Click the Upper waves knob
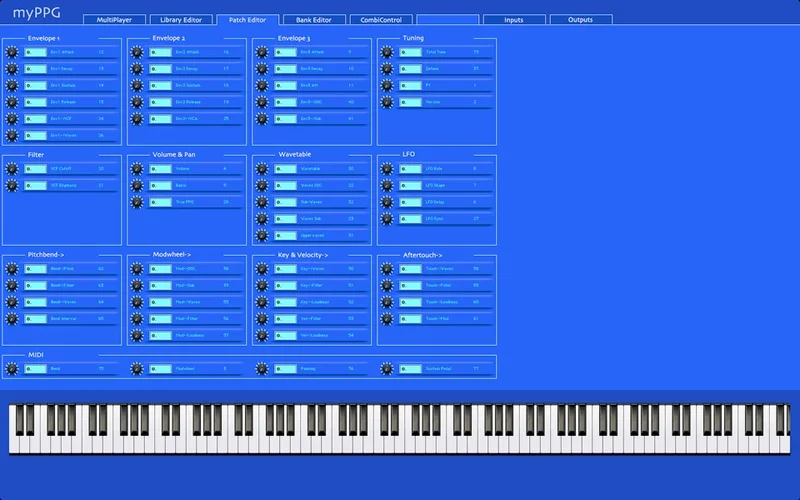The height and width of the screenshot is (500, 800). click(x=262, y=236)
